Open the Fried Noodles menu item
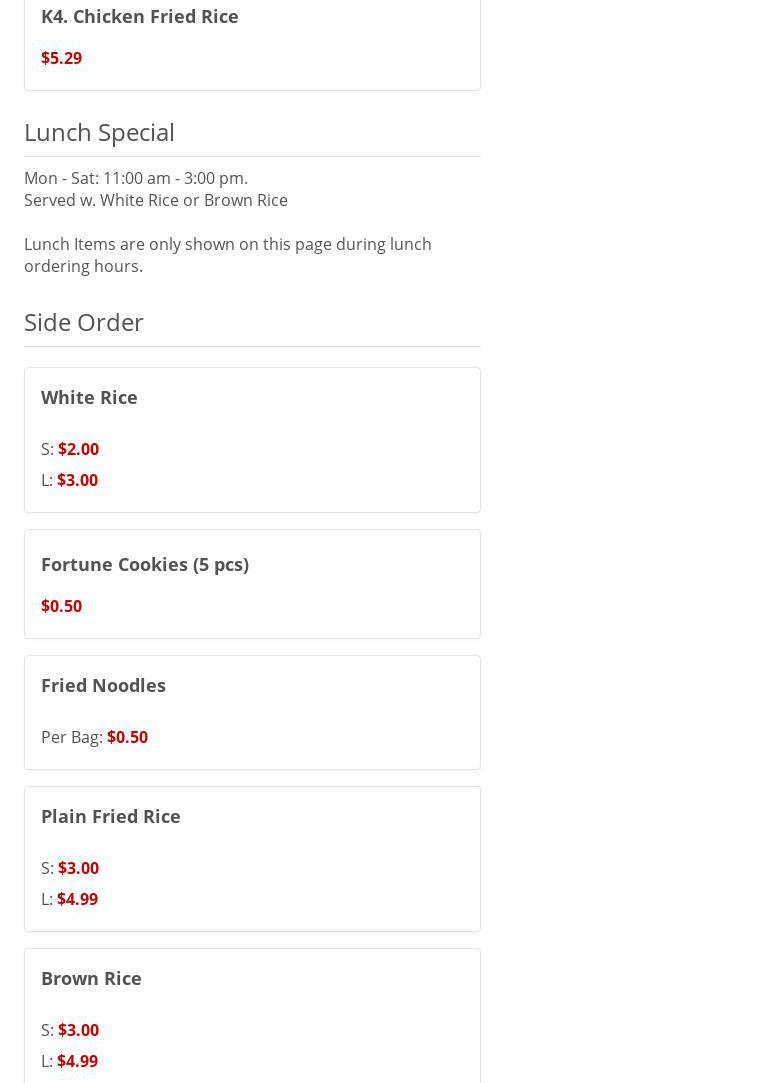770x1083 pixels. 103,685
